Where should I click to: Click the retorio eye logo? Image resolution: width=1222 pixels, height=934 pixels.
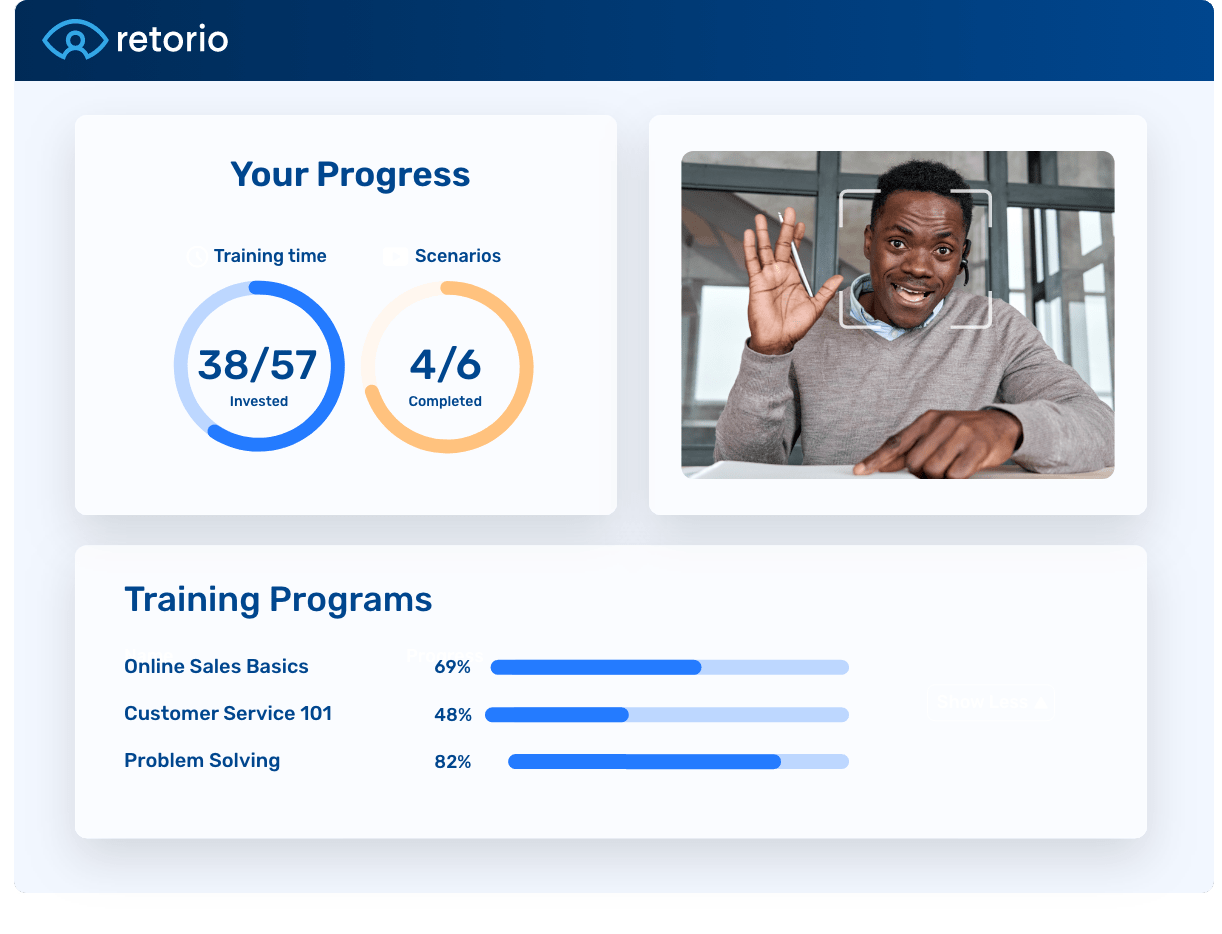pyautogui.click(x=75, y=39)
